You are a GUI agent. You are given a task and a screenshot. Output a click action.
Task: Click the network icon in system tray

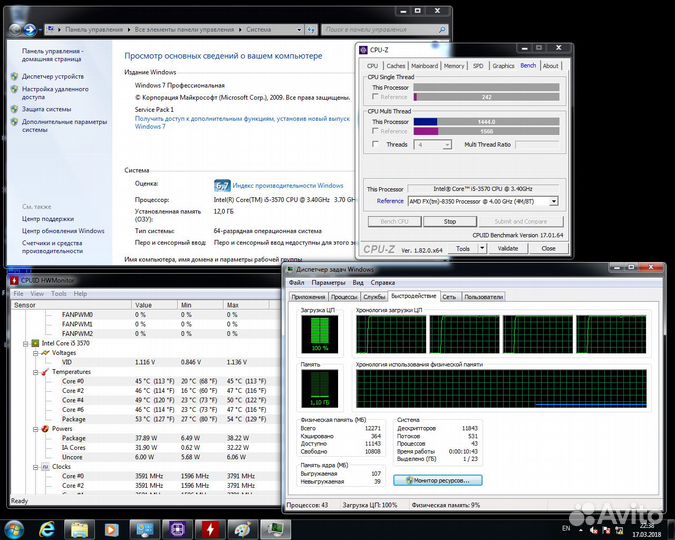pyautogui.click(x=620, y=530)
